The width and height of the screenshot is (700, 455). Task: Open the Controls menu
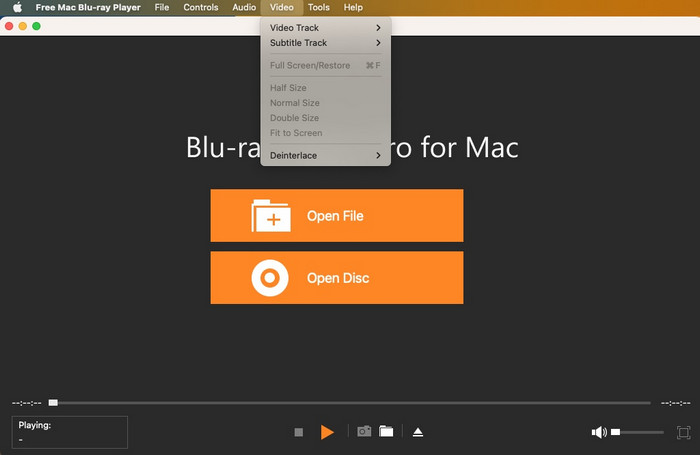[201, 7]
